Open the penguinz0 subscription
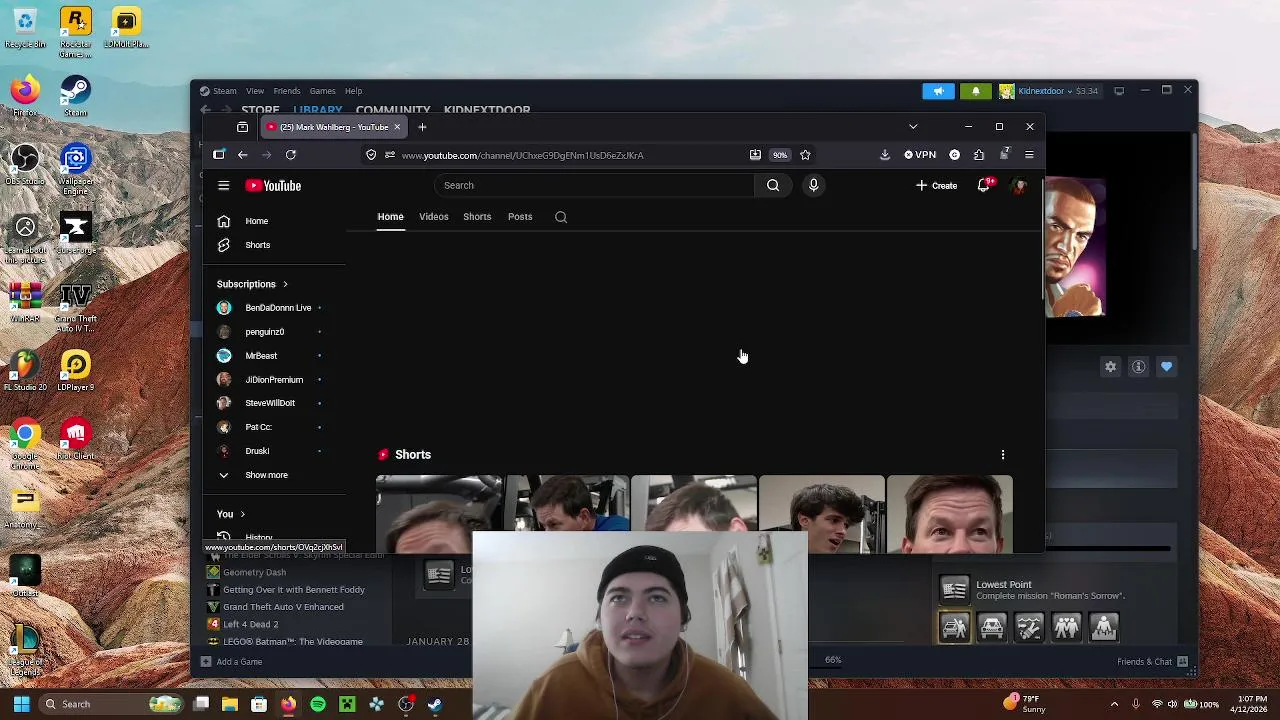 pyautogui.click(x=265, y=332)
